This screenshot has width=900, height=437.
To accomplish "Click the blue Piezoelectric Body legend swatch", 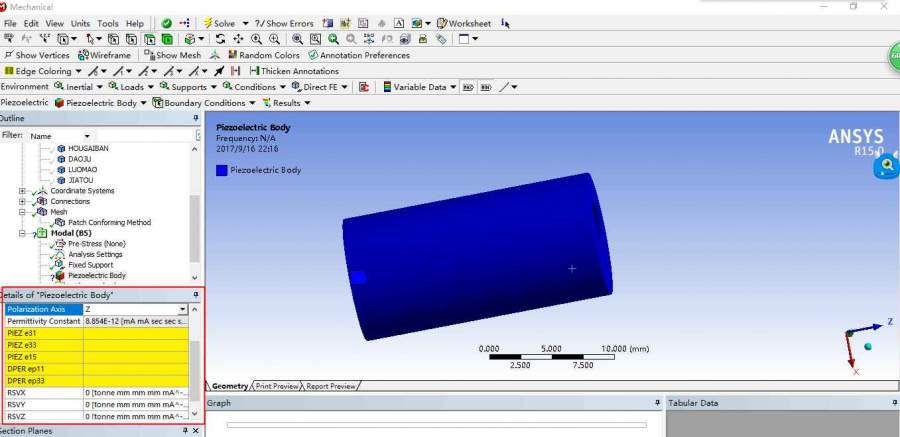I will tap(222, 170).
